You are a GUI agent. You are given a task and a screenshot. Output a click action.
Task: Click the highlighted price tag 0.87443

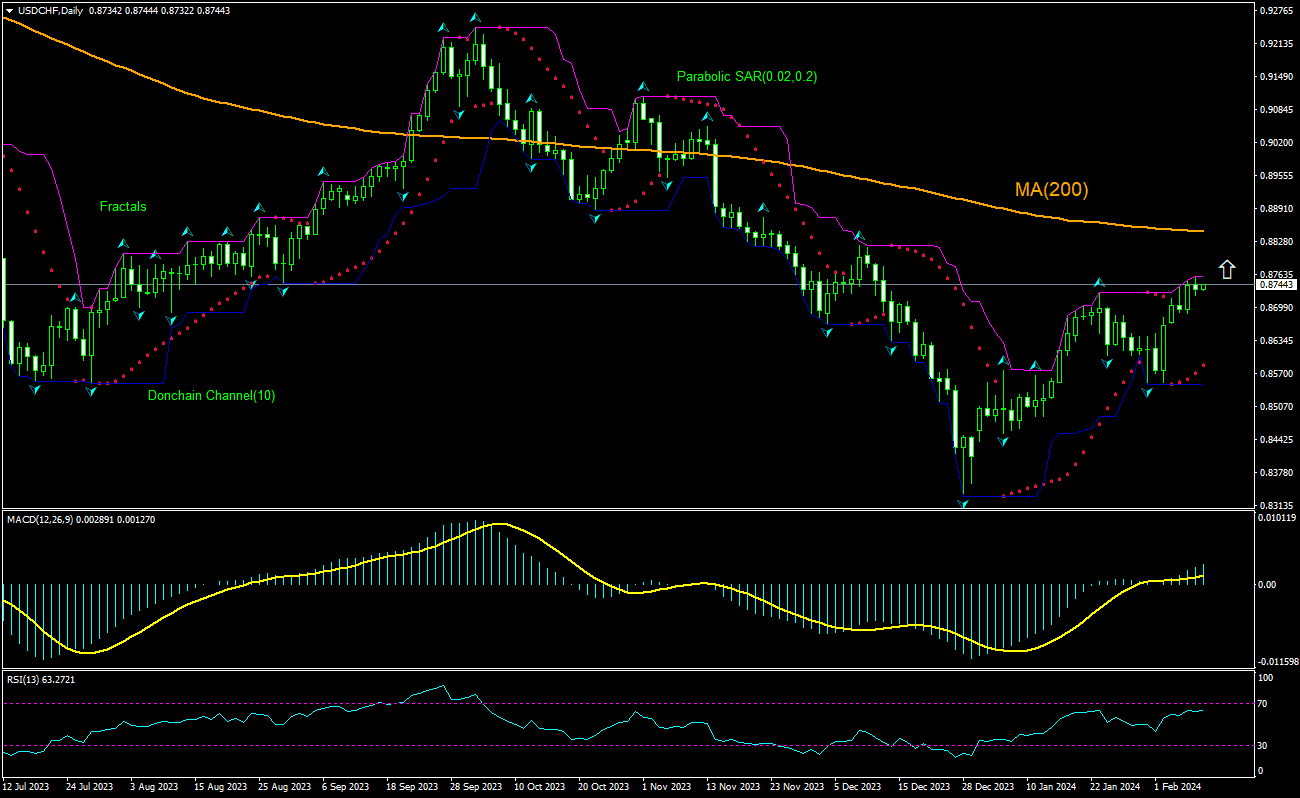tap(1277, 285)
